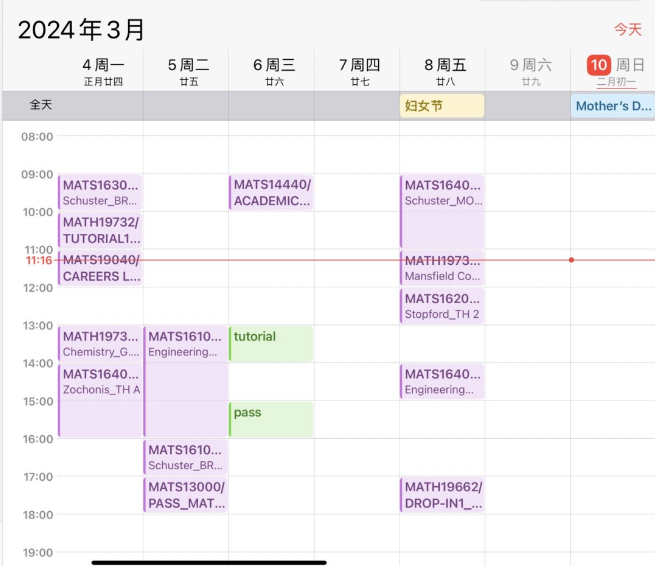Open Monday's MATH19732/TUTORIAL1 event
Image resolution: width=656 pixels, height=568 pixels.
[100, 230]
